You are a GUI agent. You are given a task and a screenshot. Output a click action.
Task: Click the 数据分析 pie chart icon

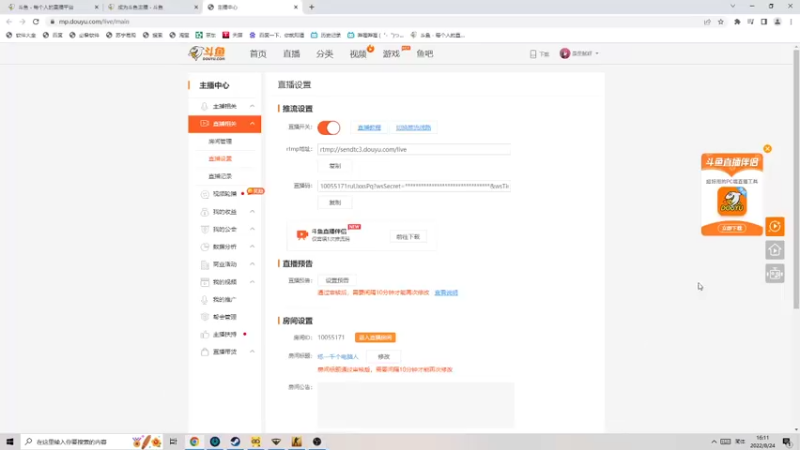click(x=205, y=246)
